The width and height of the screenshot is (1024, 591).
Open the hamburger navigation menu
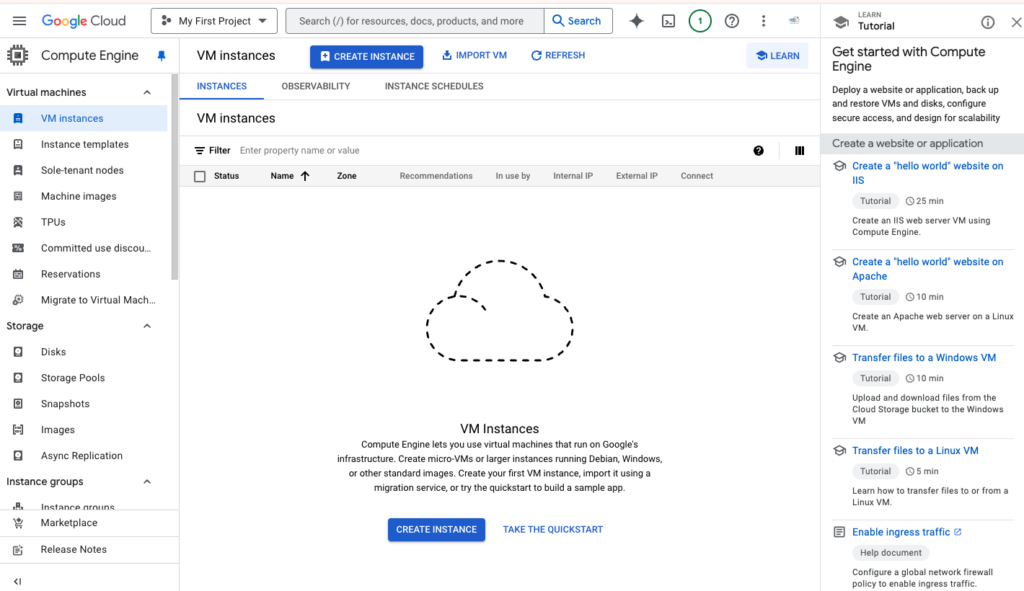(19, 21)
